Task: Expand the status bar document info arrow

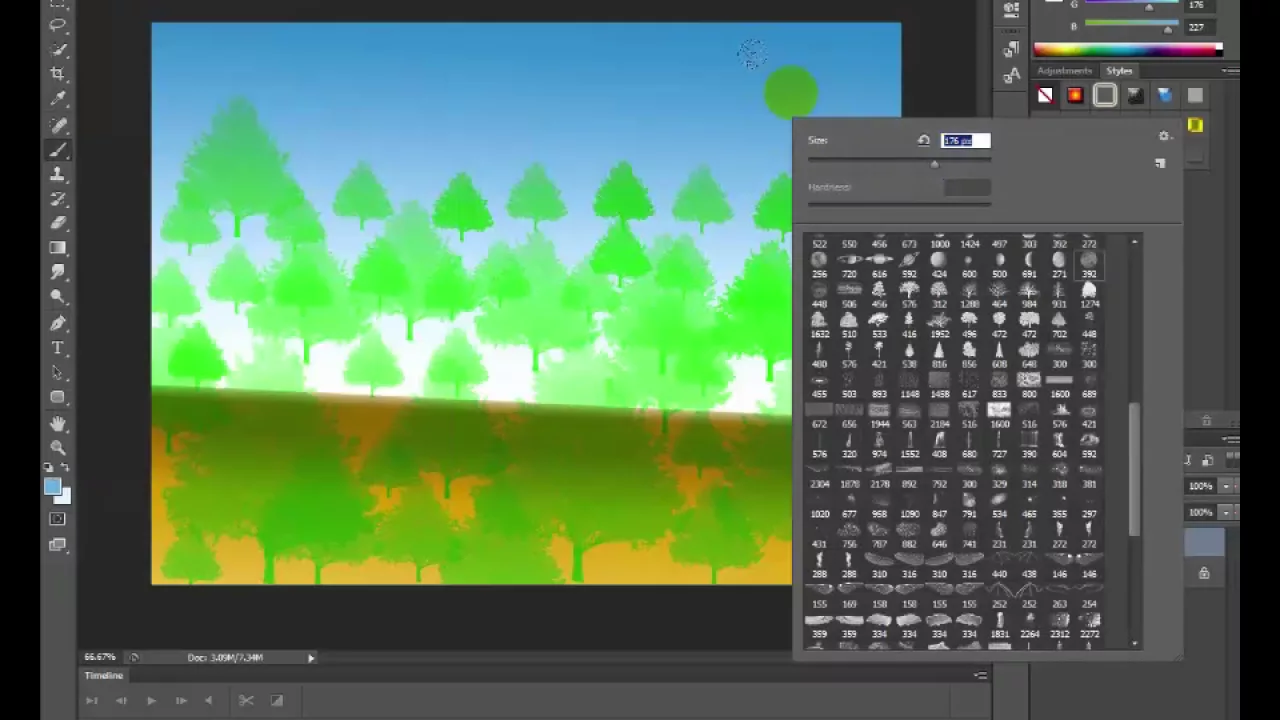Action: [311, 657]
